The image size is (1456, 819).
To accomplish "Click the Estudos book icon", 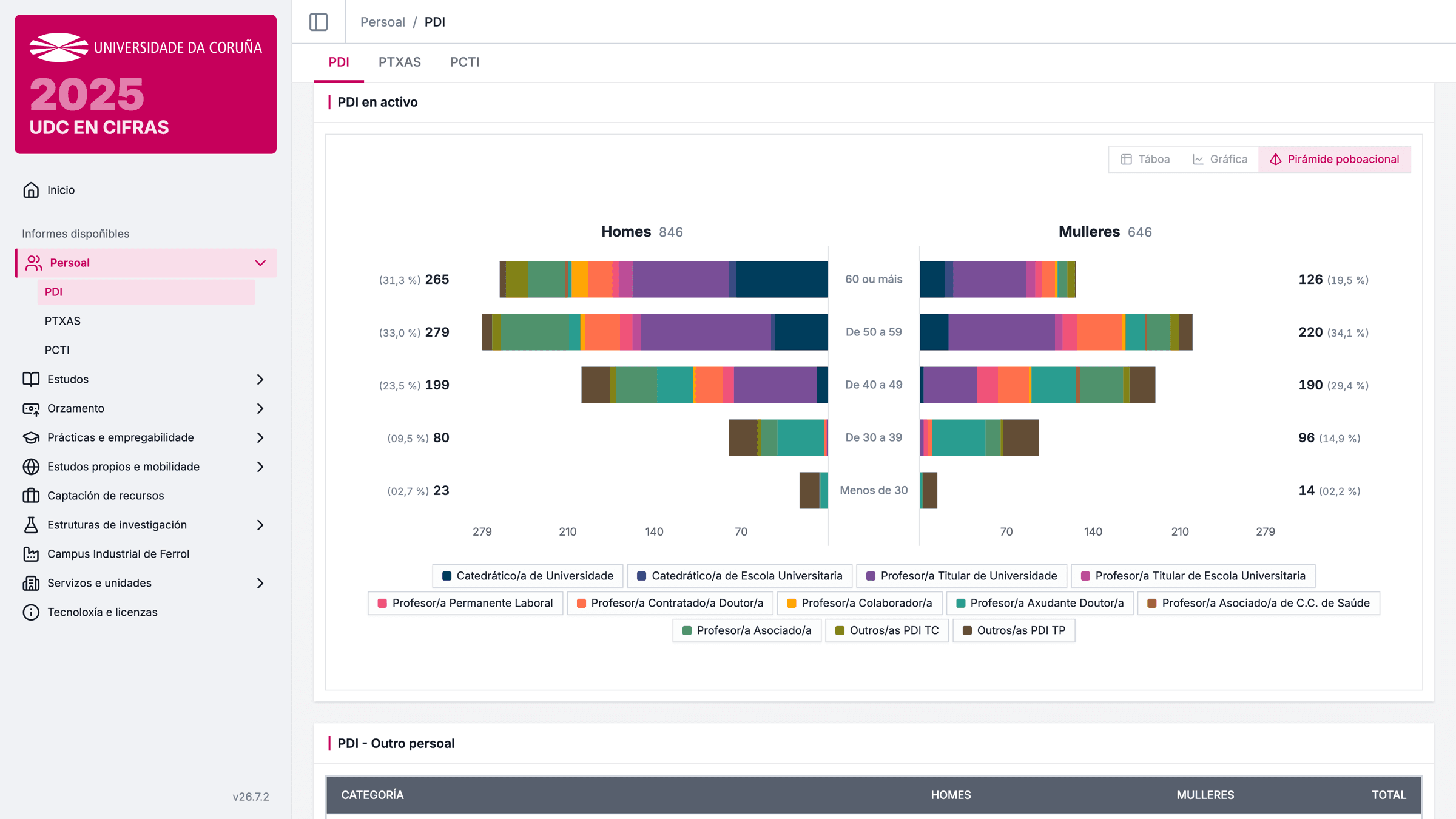I will [x=31, y=379].
